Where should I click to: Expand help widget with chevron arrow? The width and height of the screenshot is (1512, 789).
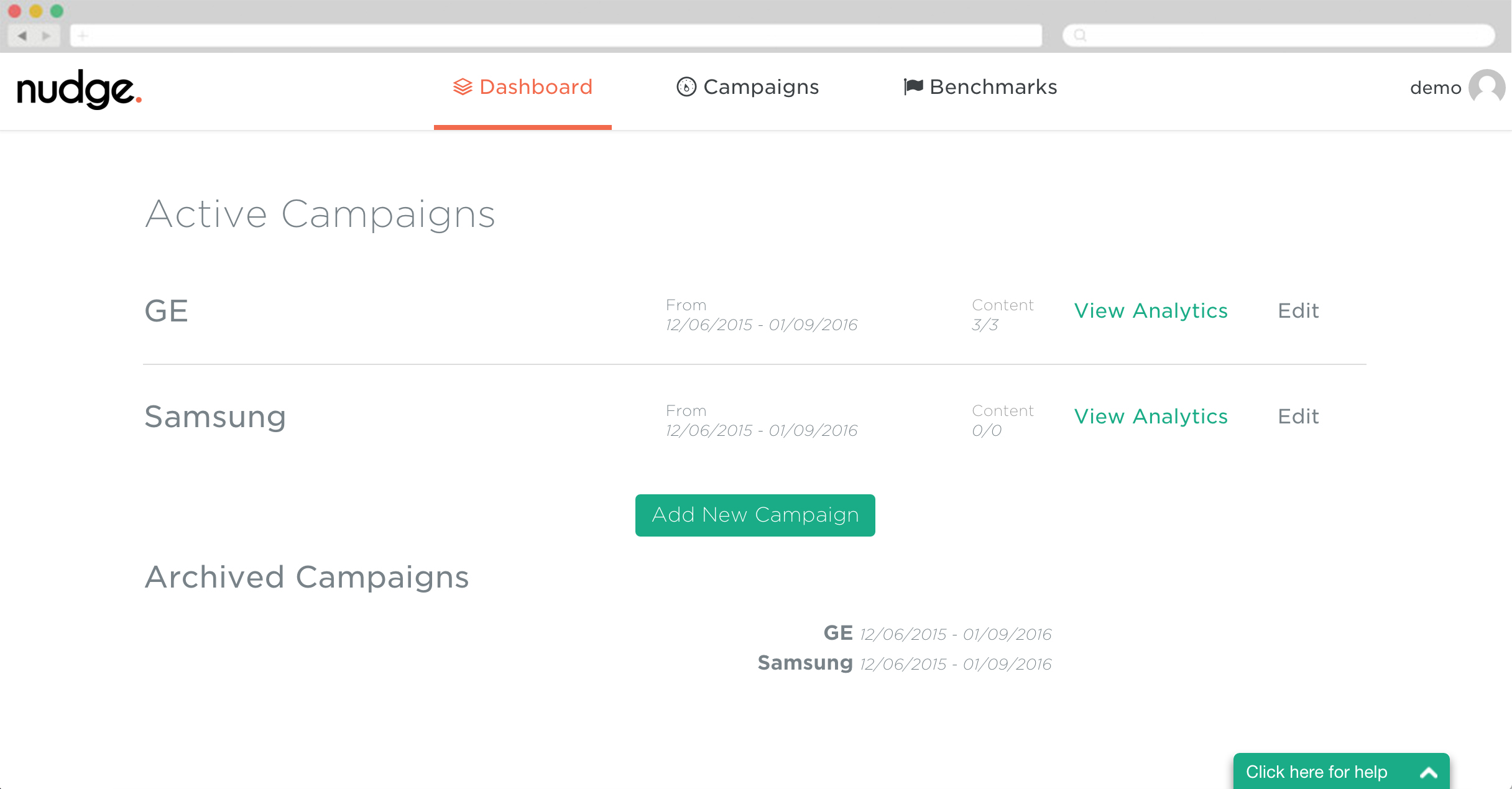coord(1429,773)
